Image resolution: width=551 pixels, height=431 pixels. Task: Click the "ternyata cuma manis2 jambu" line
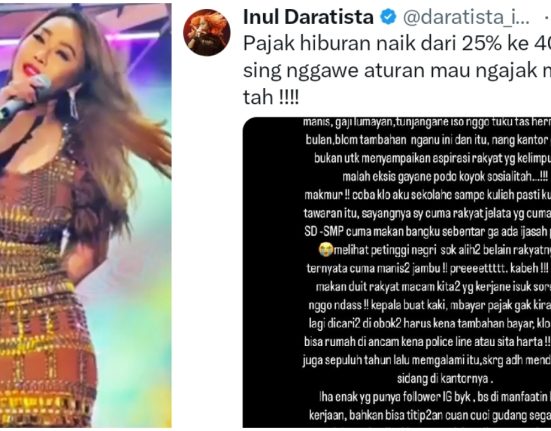click(427, 268)
